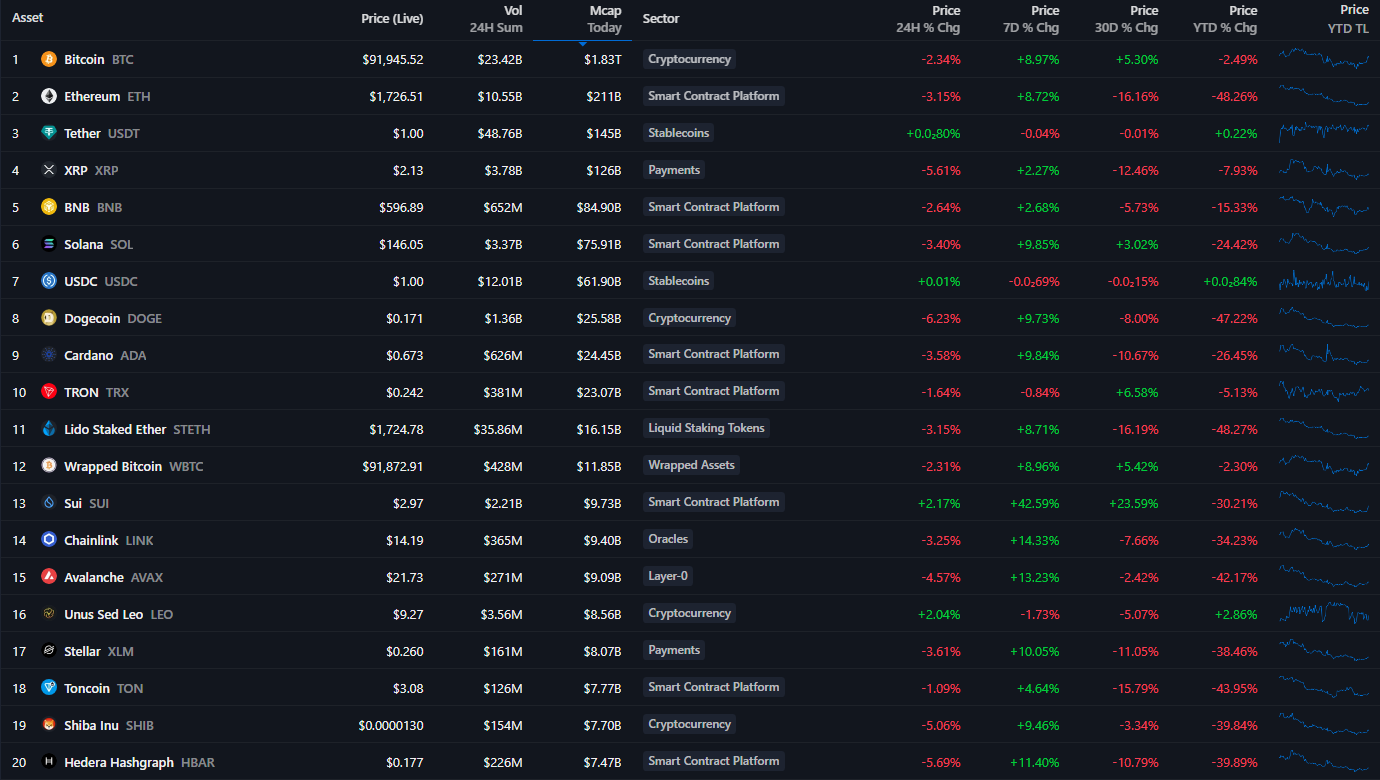
Task: Click Ethereum's Smart Contract Platform tag
Action: pyautogui.click(x=713, y=96)
